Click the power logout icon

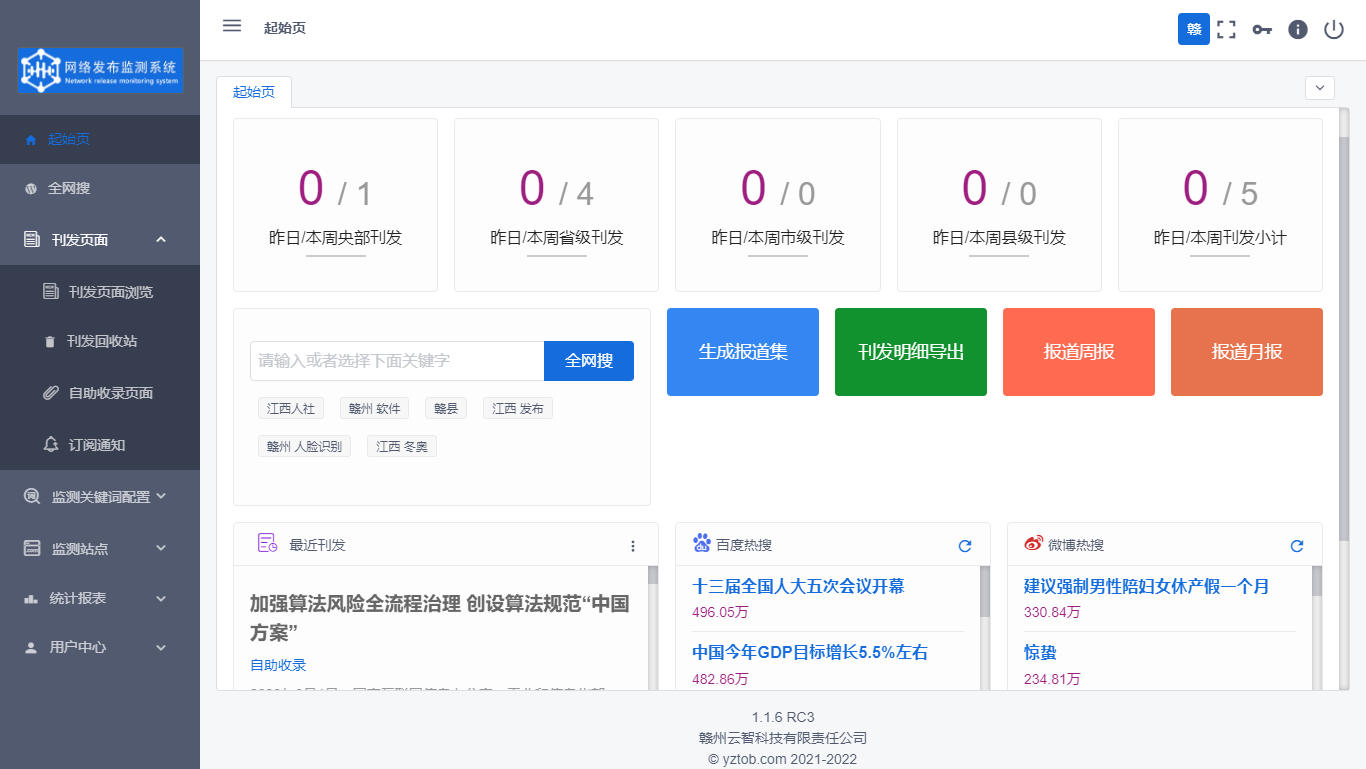pyautogui.click(x=1334, y=29)
